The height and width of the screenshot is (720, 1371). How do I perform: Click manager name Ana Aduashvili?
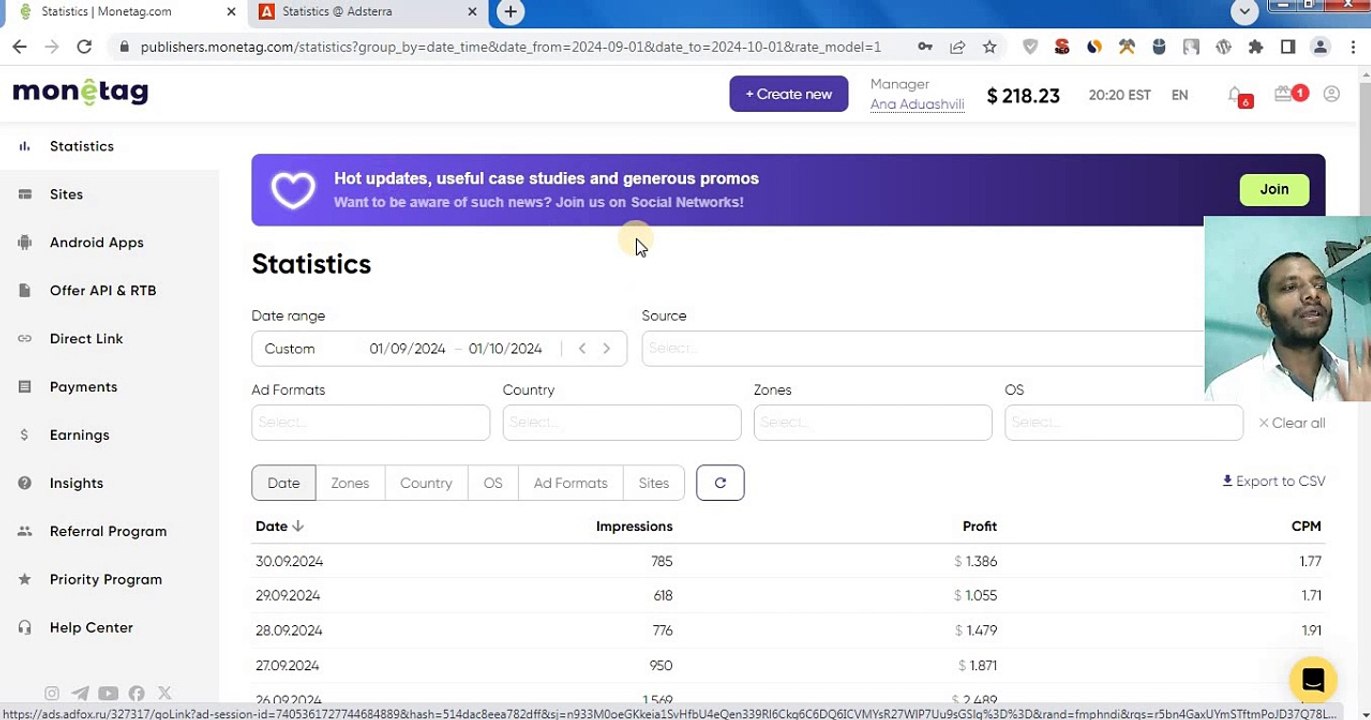point(917,105)
